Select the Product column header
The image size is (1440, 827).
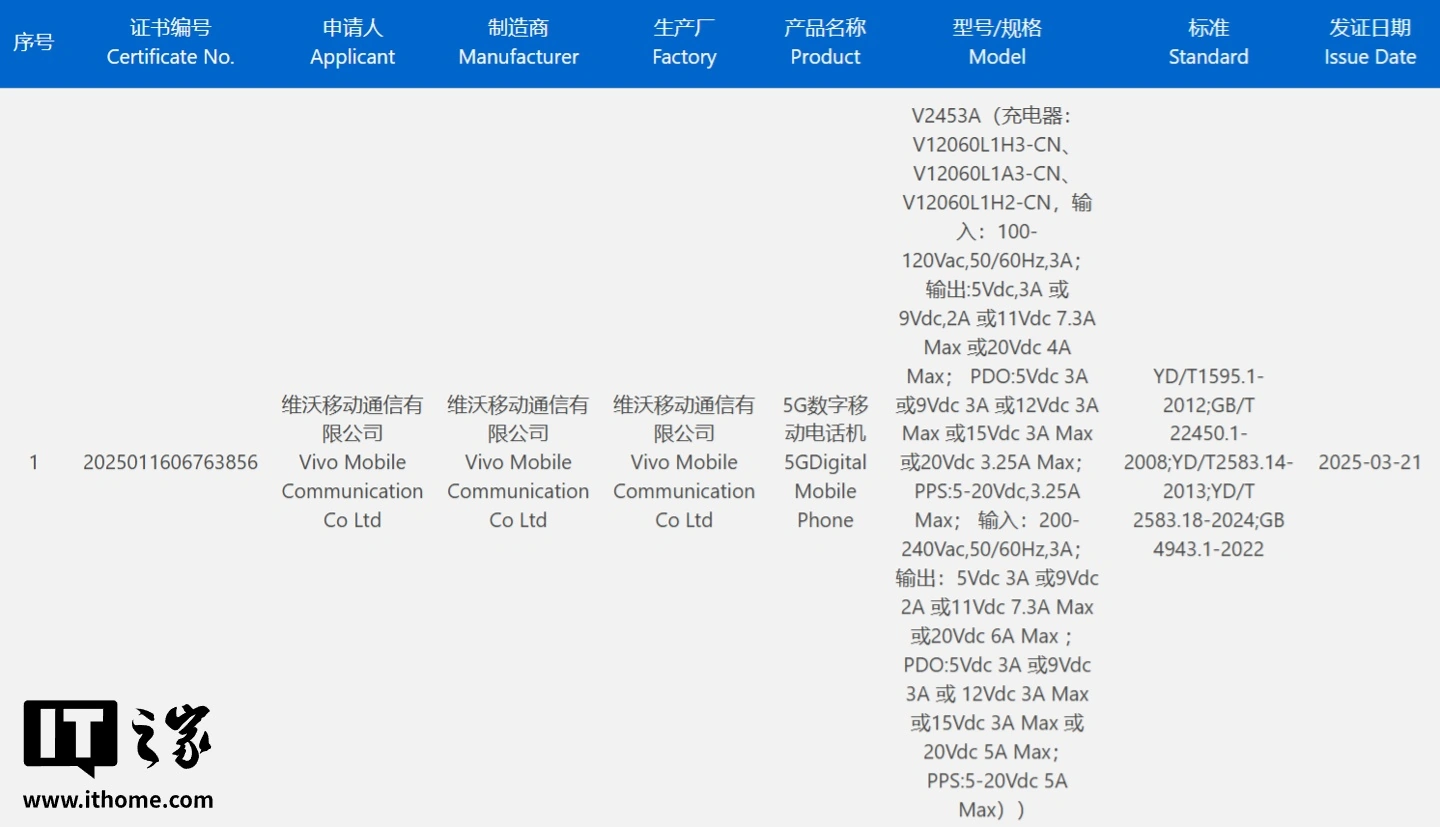click(x=825, y=43)
